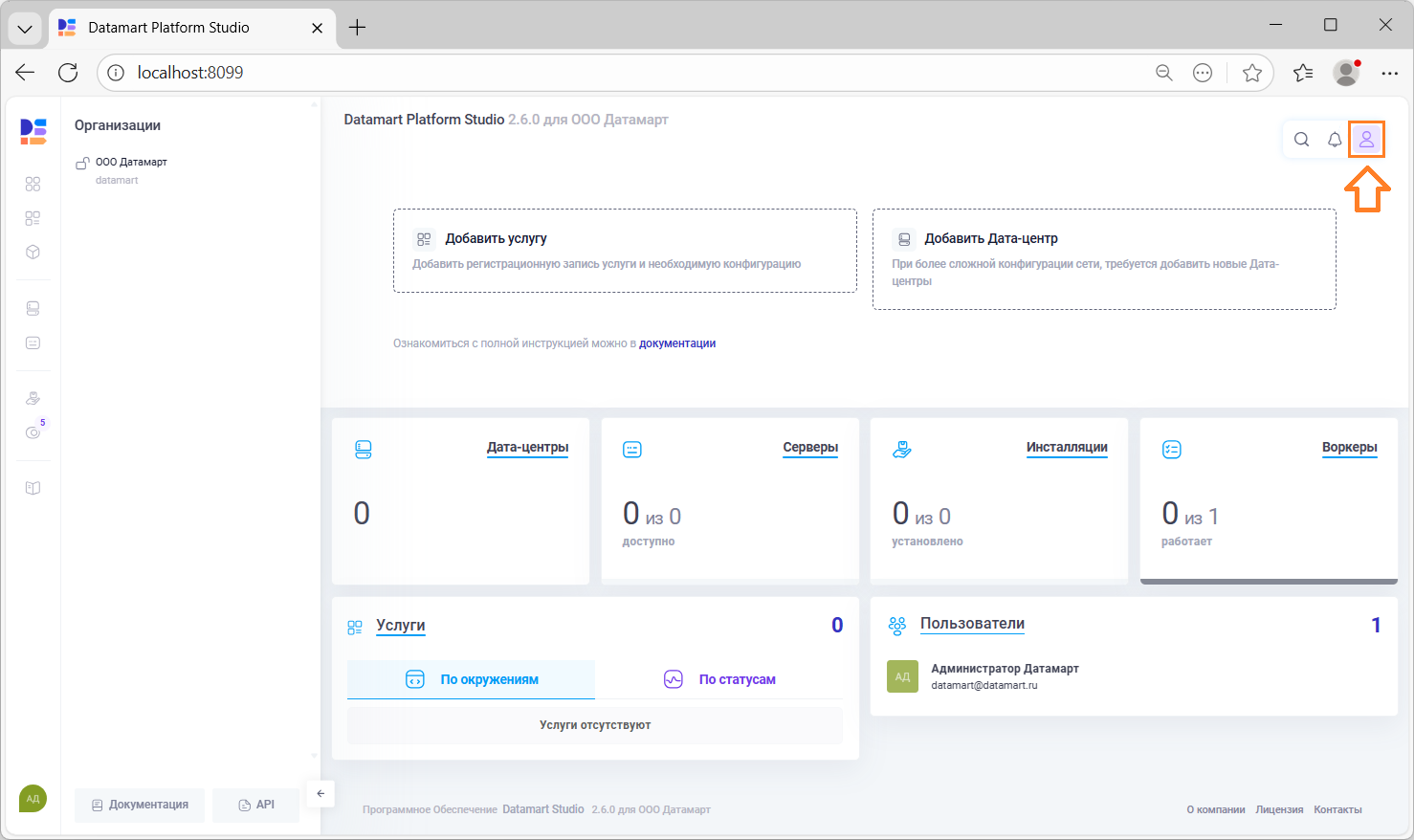Image resolution: width=1414 pixels, height=840 pixels.
Task: Open the book sidebar icon
Action: (33, 488)
